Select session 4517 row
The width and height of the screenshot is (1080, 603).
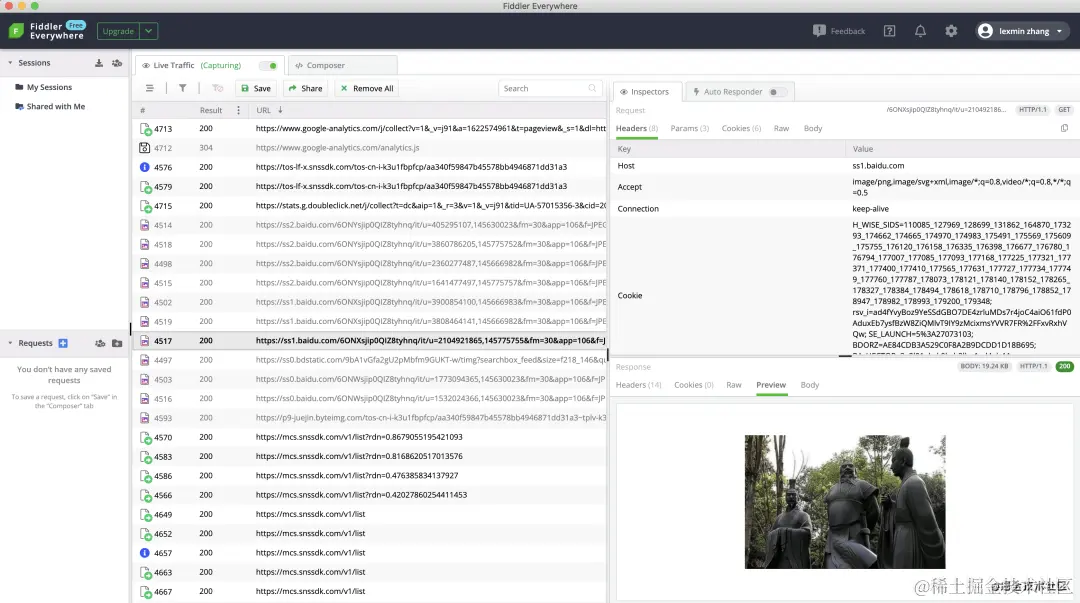point(370,340)
